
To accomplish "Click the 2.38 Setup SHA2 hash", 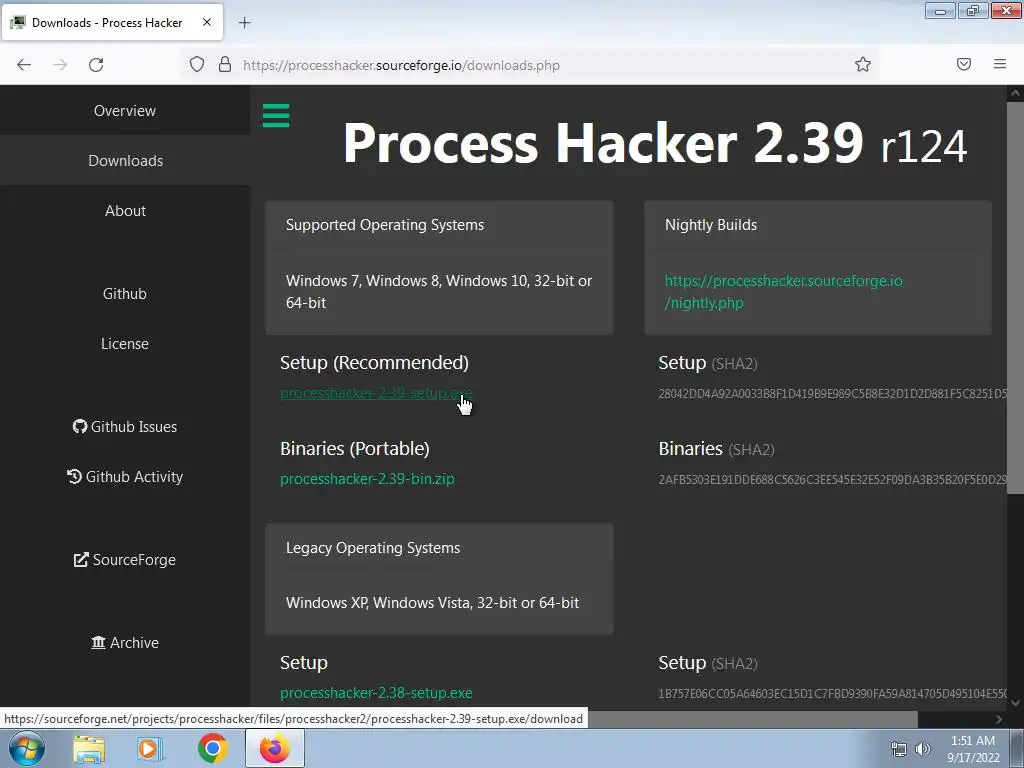I will (x=833, y=693).
